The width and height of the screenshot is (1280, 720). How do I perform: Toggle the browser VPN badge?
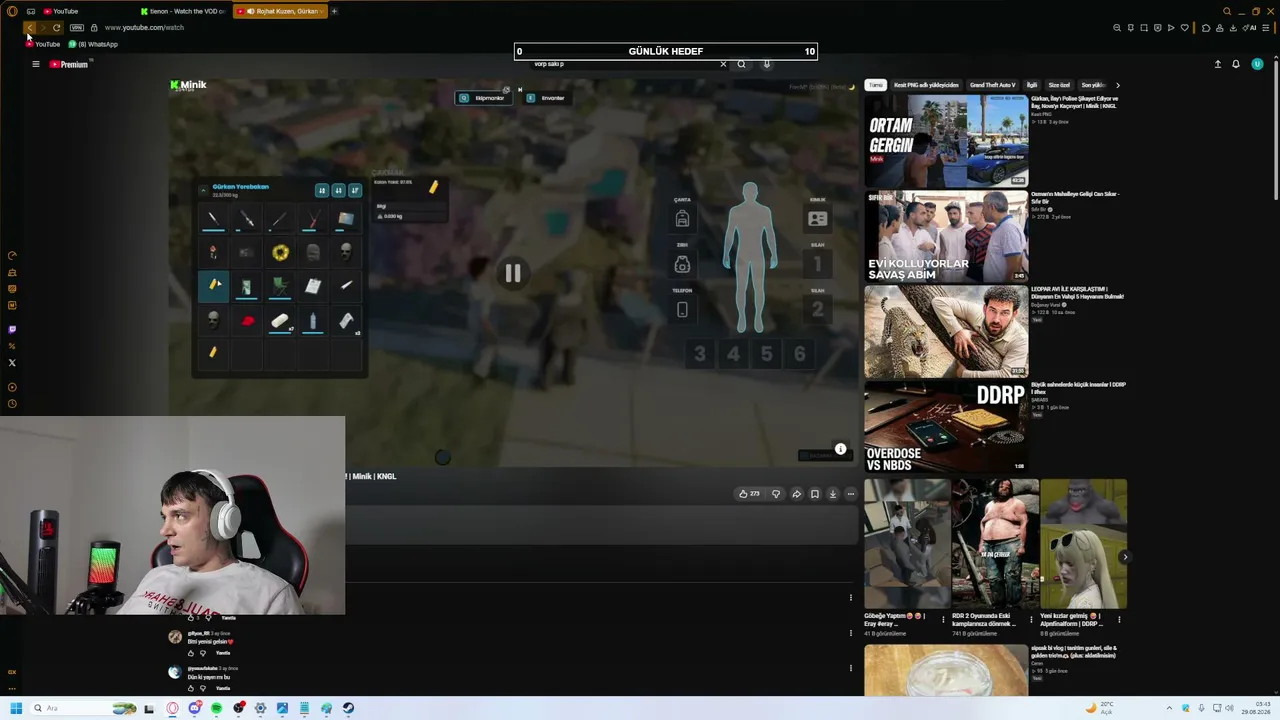(x=76, y=28)
